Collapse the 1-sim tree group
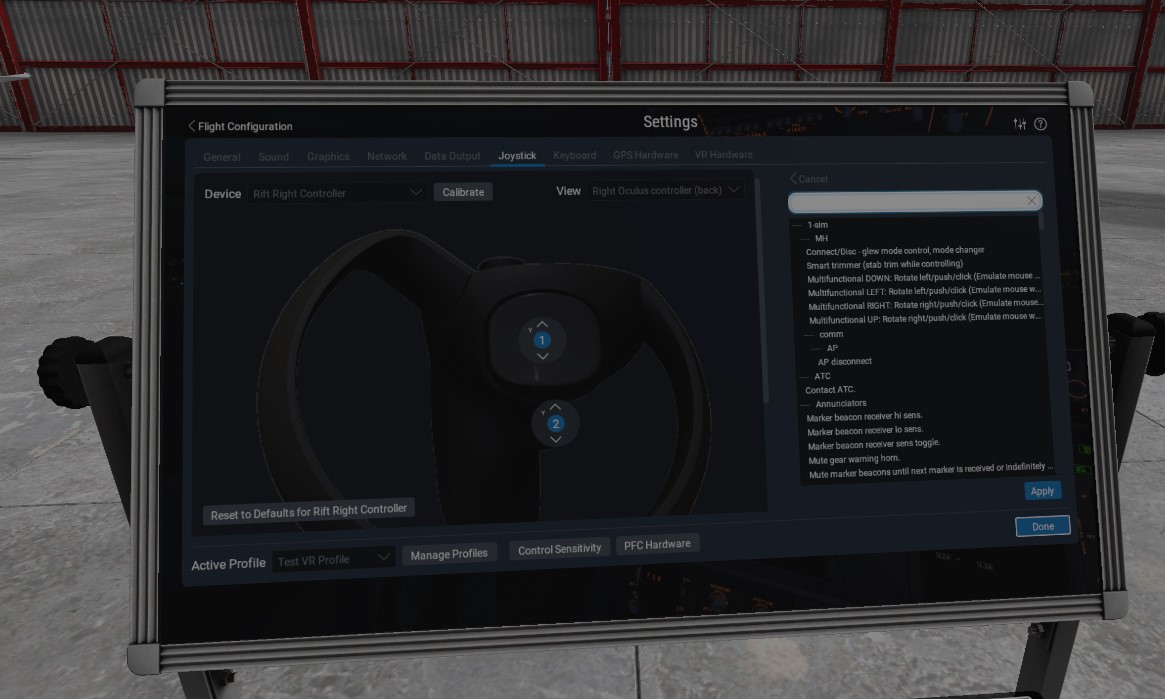 click(797, 224)
